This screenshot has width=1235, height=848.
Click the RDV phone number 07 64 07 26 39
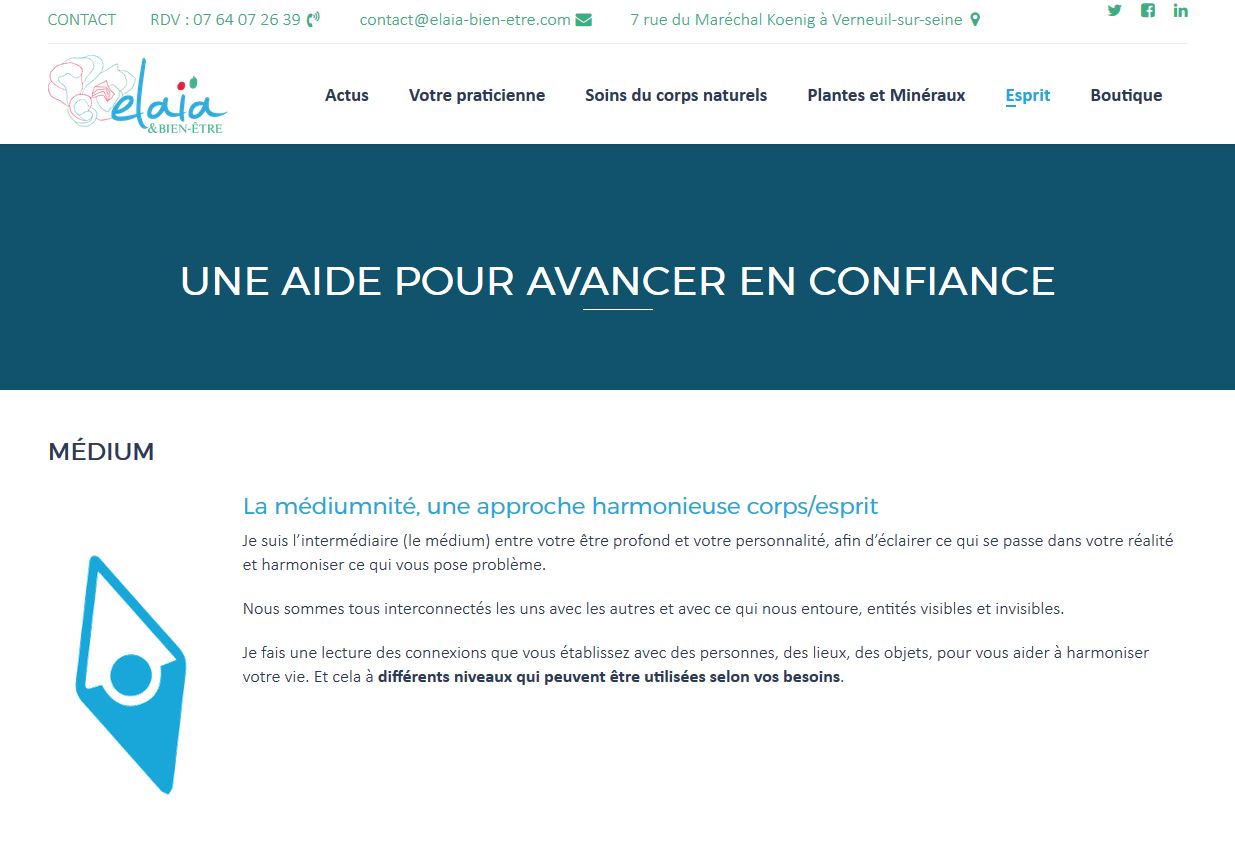225,19
